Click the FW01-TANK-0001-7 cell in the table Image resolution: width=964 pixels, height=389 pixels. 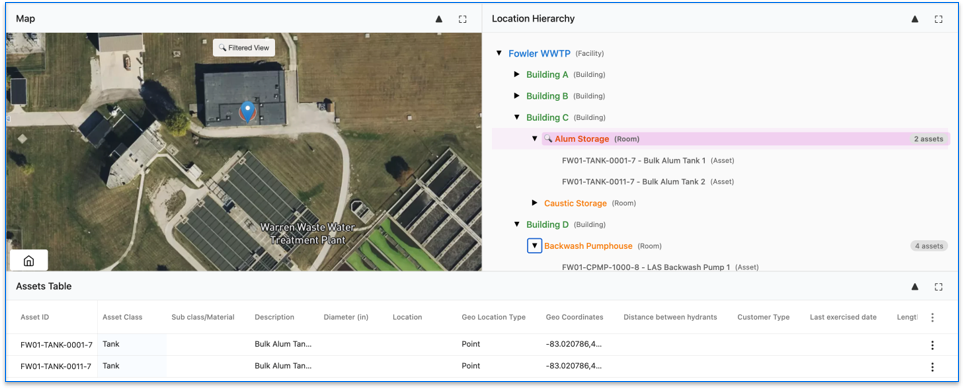coord(57,344)
